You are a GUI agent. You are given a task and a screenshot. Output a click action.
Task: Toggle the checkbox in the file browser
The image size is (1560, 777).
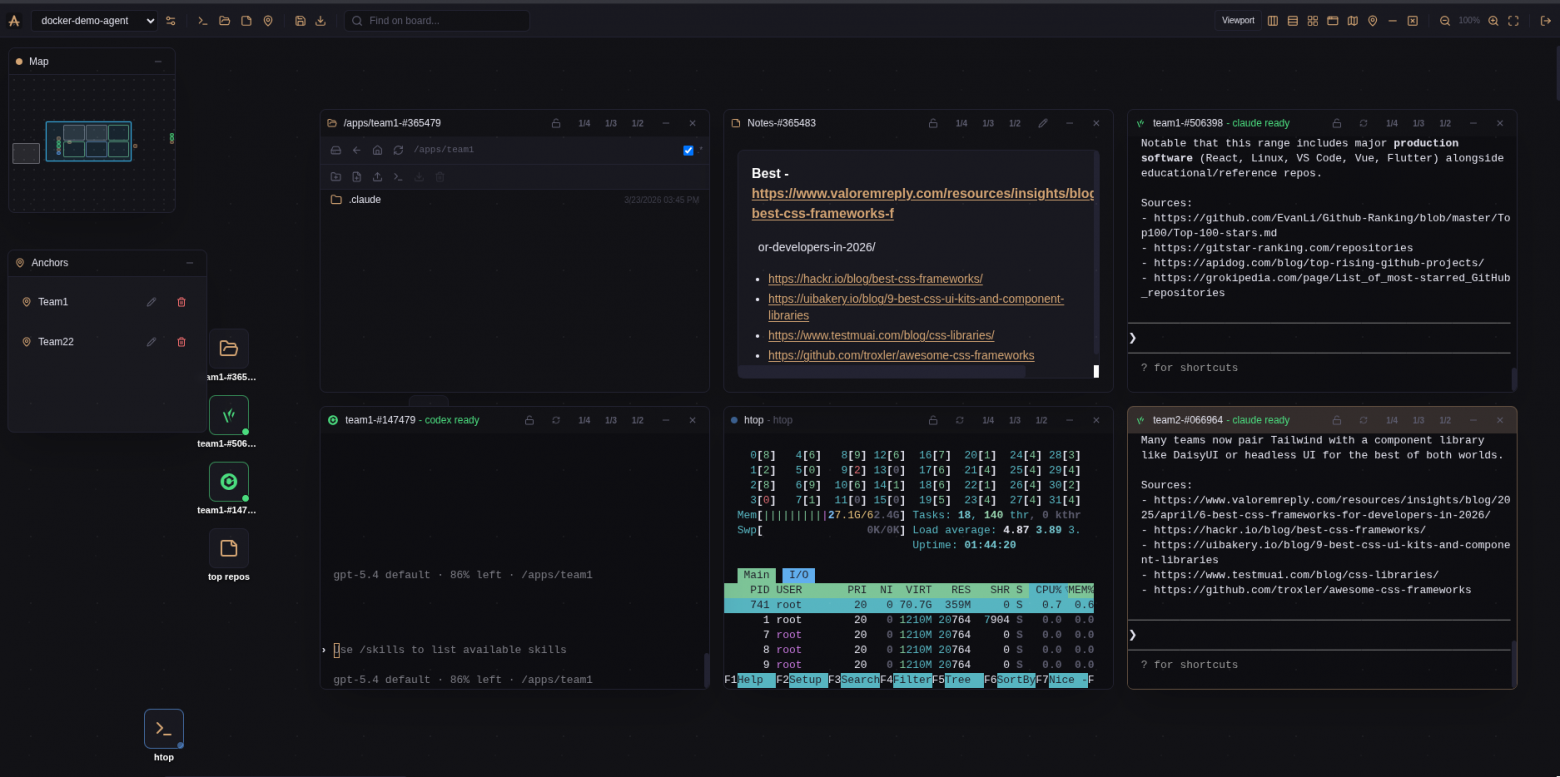coord(688,150)
